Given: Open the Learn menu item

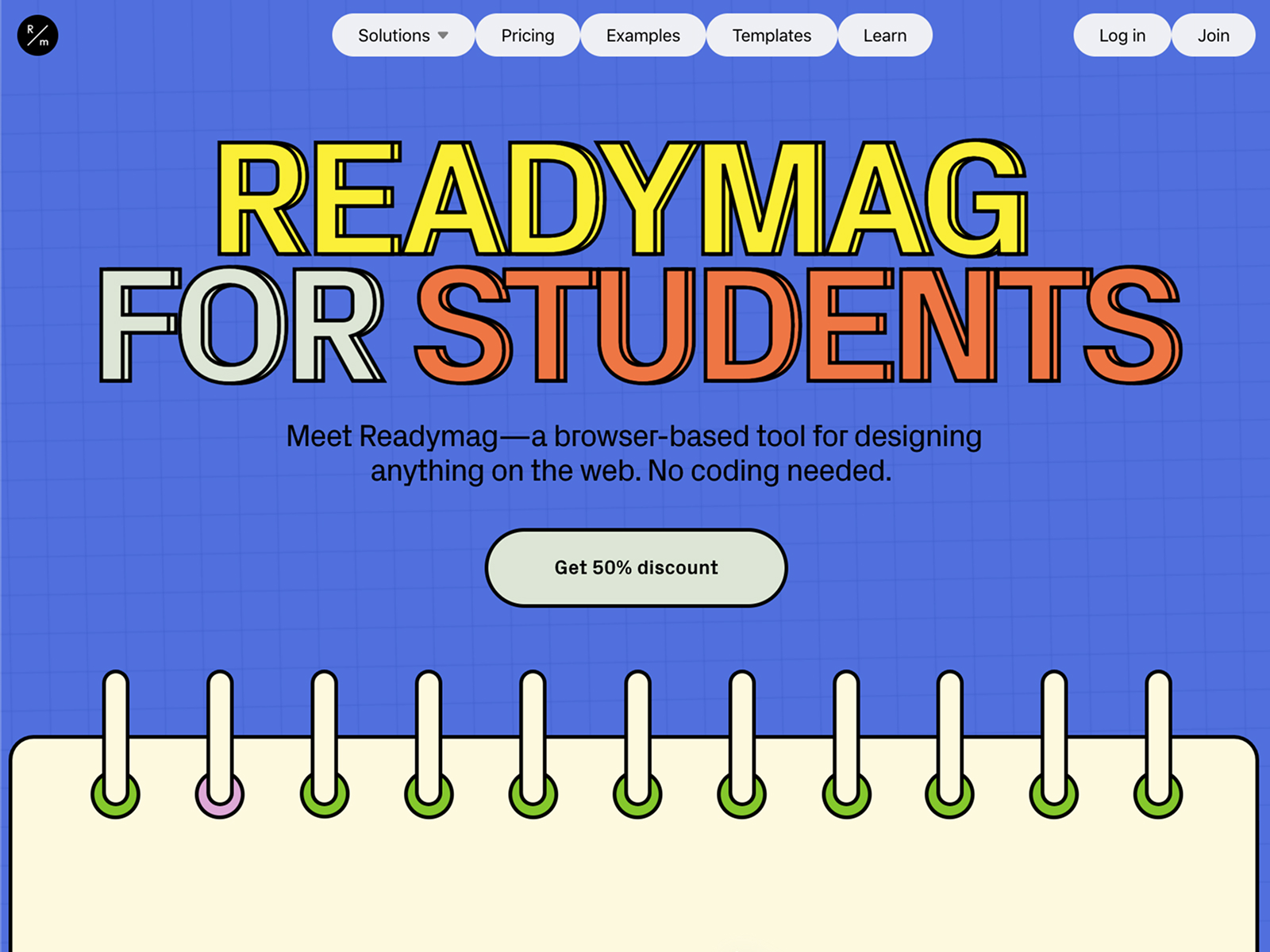Looking at the screenshot, I should (x=885, y=36).
